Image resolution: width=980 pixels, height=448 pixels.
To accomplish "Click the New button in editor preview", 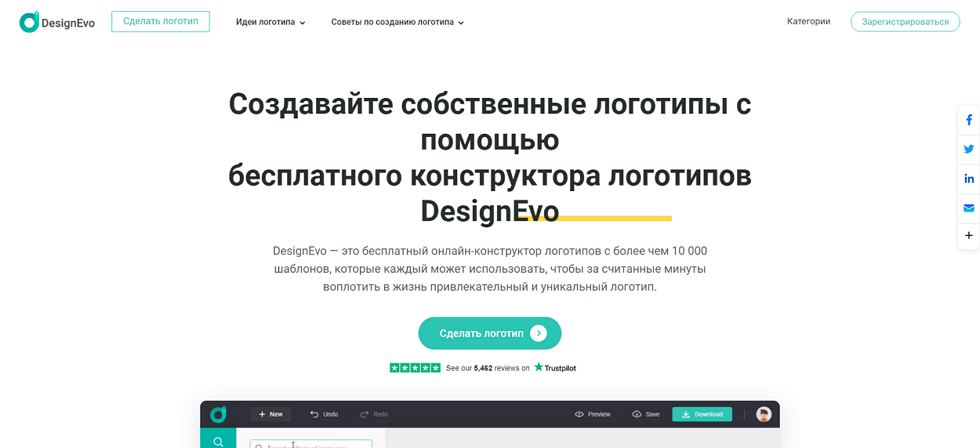I will 271,414.
